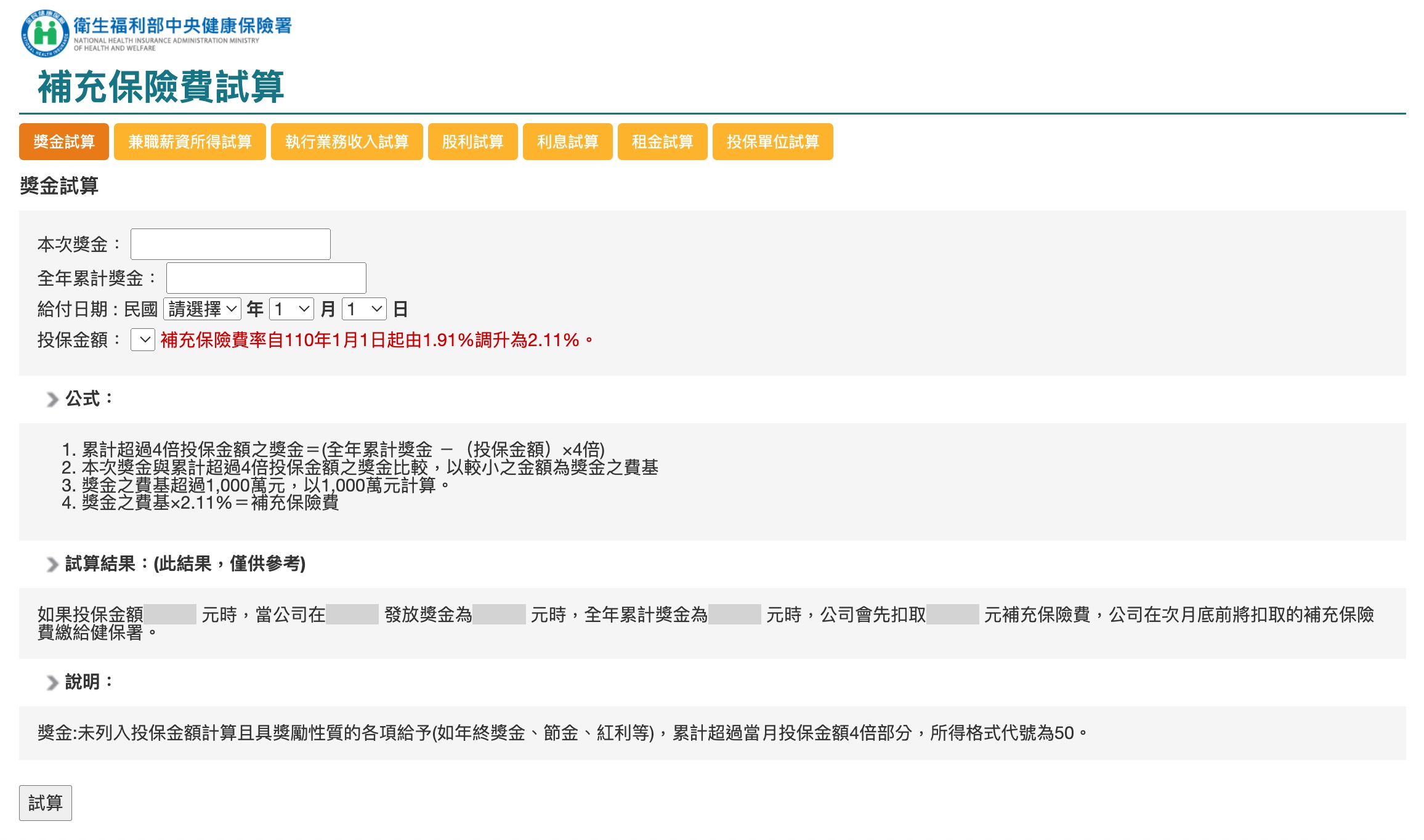This screenshot has width=1424, height=840.
Task: Click the NHI logo icon
Action: coord(44,33)
